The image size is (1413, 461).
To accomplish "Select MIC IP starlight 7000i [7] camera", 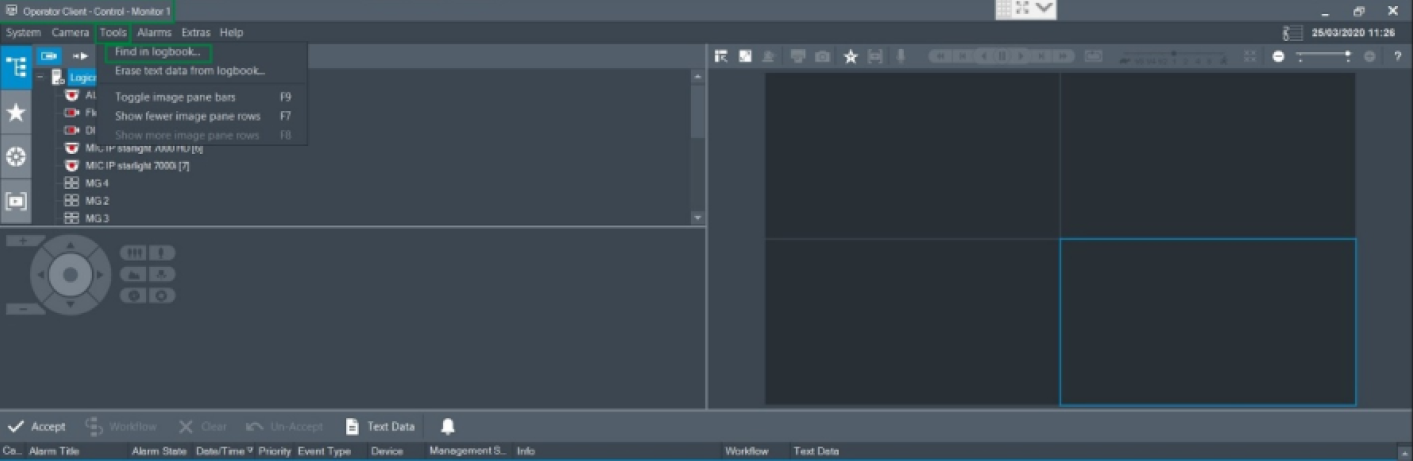I will point(127,165).
